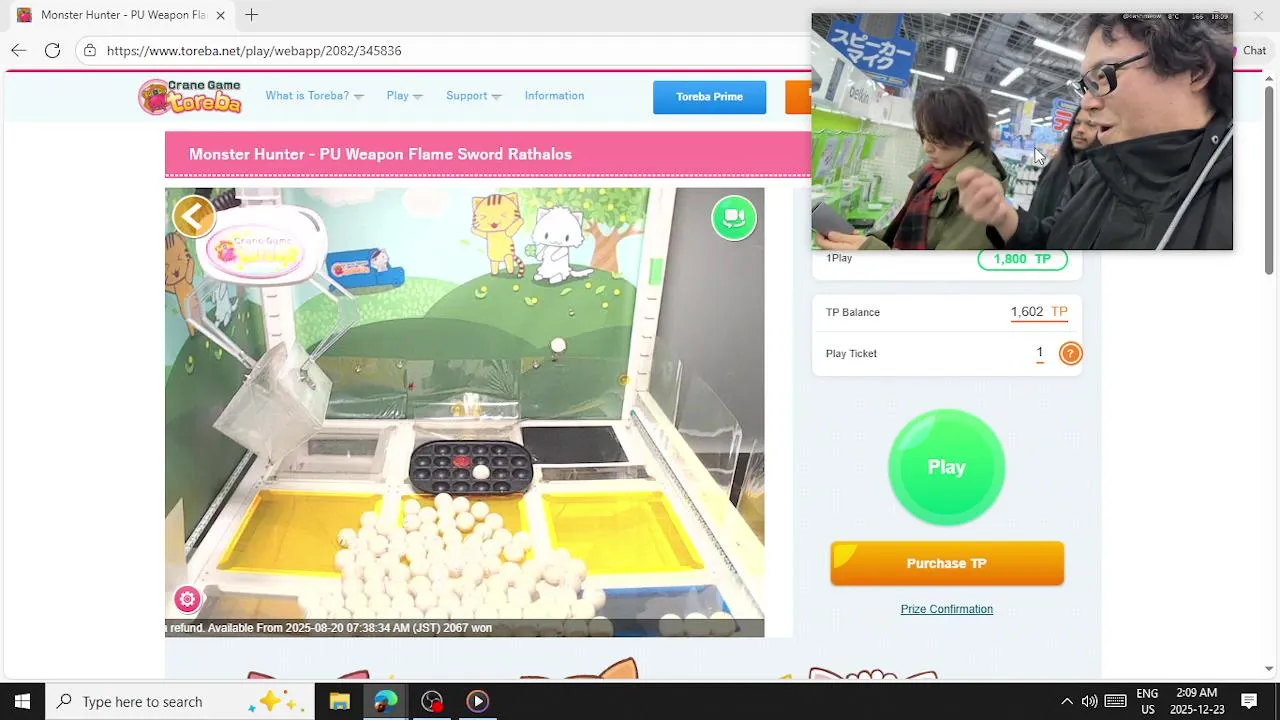
Task: Open the OBS icon in the taskbar
Action: pos(432,701)
